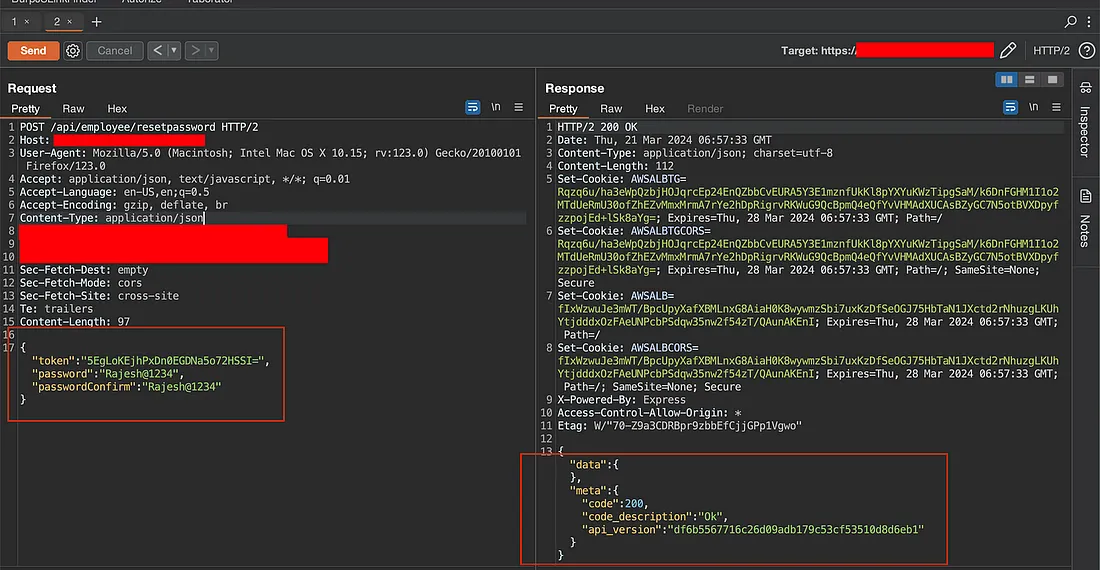Image resolution: width=1100 pixels, height=570 pixels.
Task: Toggle word wrap in Request pane
Action: (x=473, y=108)
